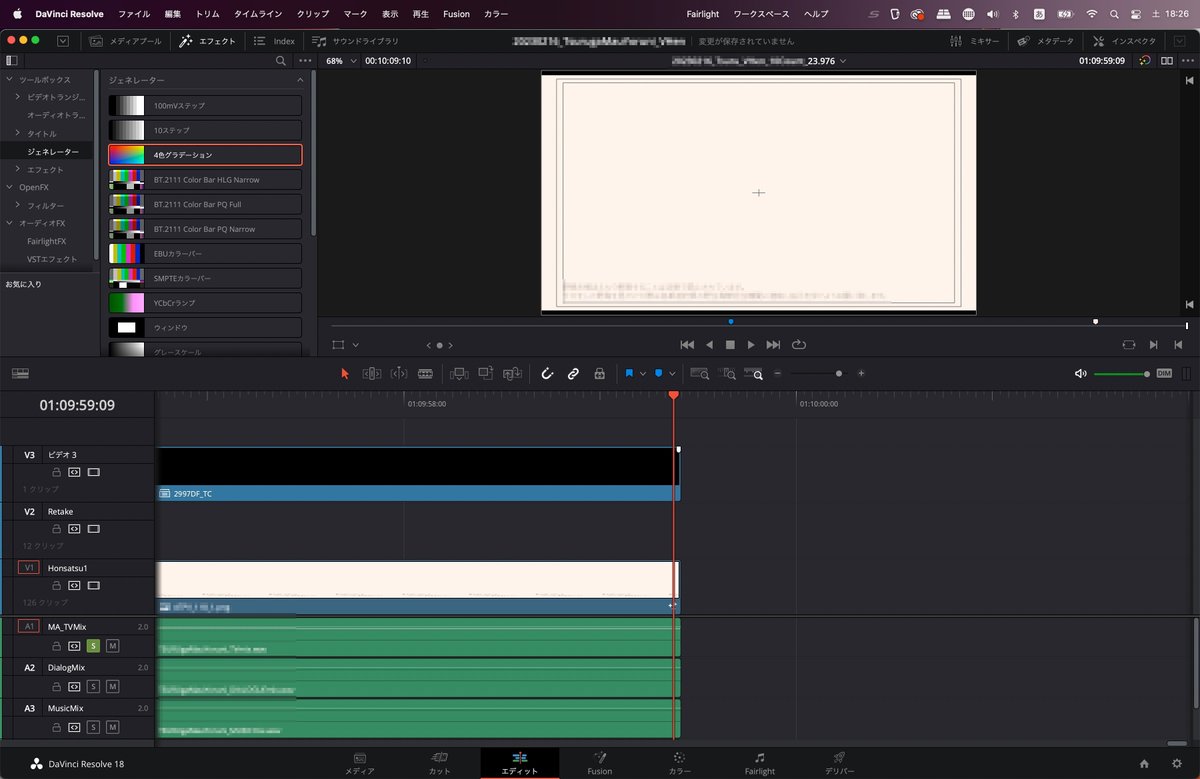Collapse the OpenFX tree section
The image size is (1200, 779).
(10, 187)
